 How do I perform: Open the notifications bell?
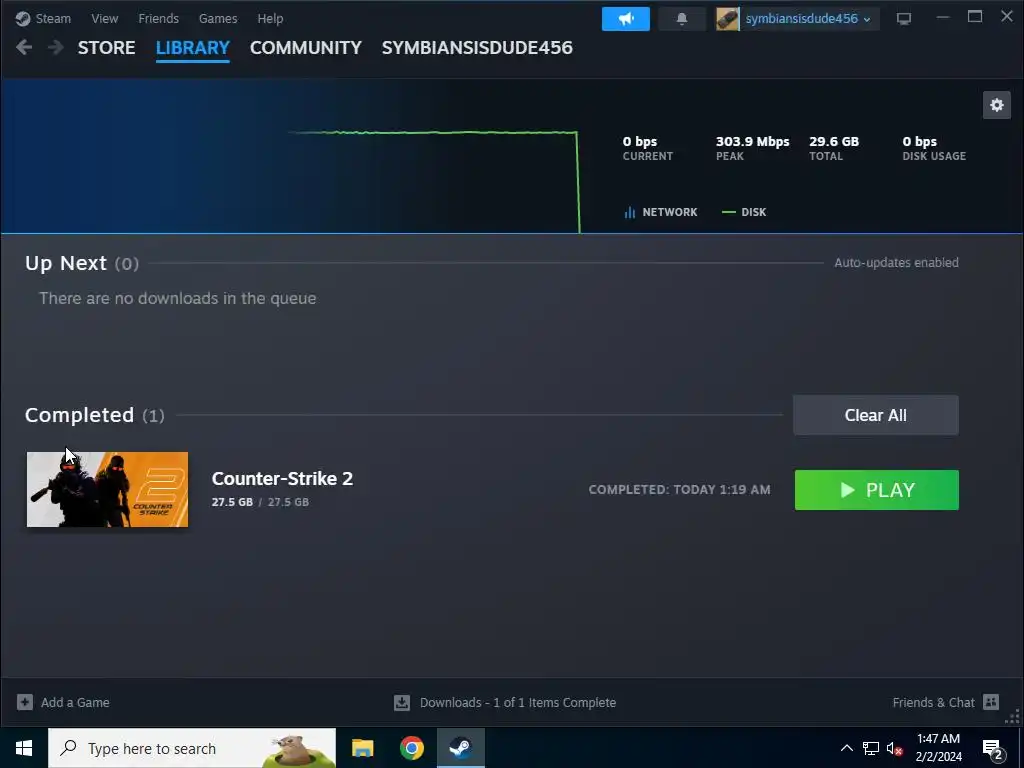(x=682, y=19)
